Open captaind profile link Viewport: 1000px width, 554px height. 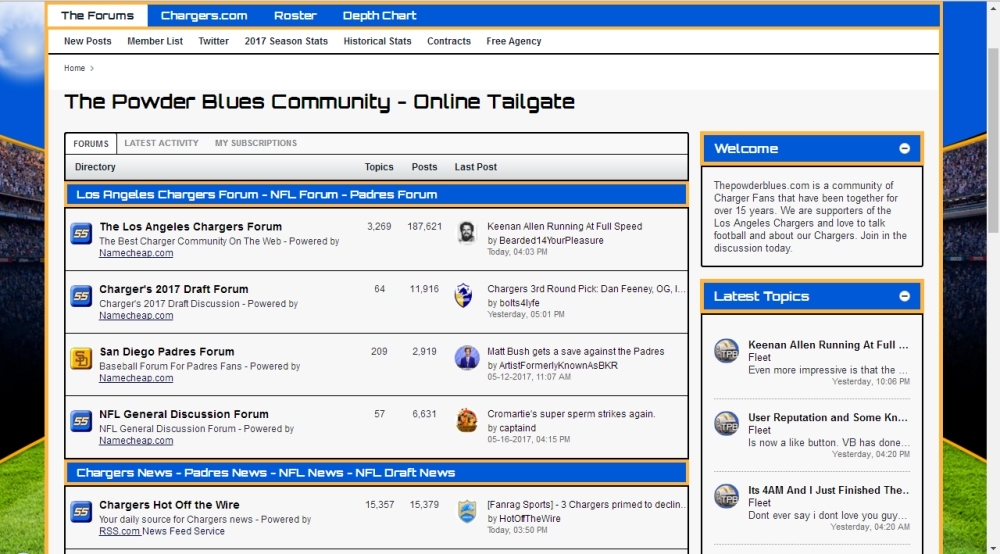pyautogui.click(x=517, y=428)
